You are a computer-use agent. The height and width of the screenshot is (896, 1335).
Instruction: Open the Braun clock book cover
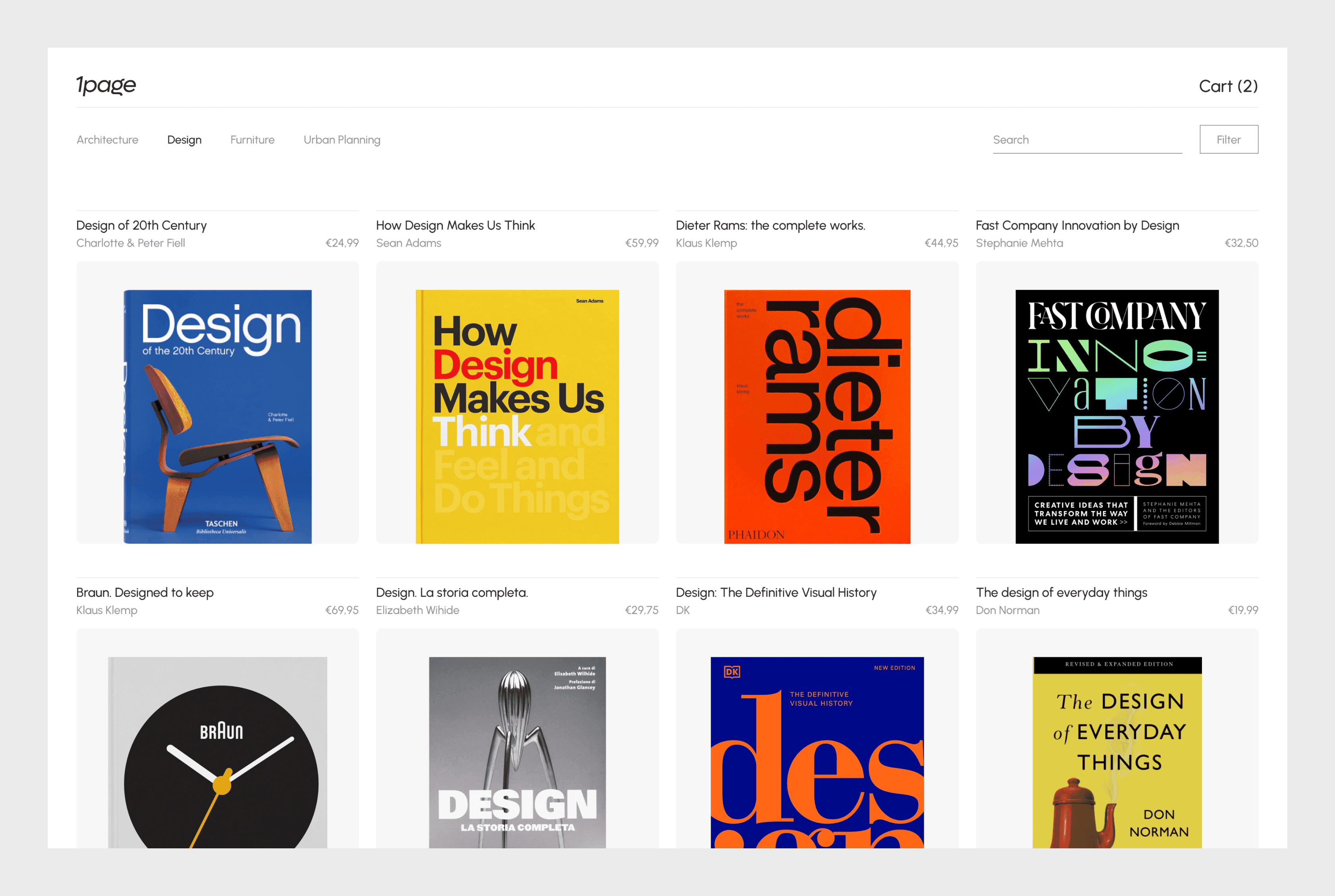(x=218, y=751)
